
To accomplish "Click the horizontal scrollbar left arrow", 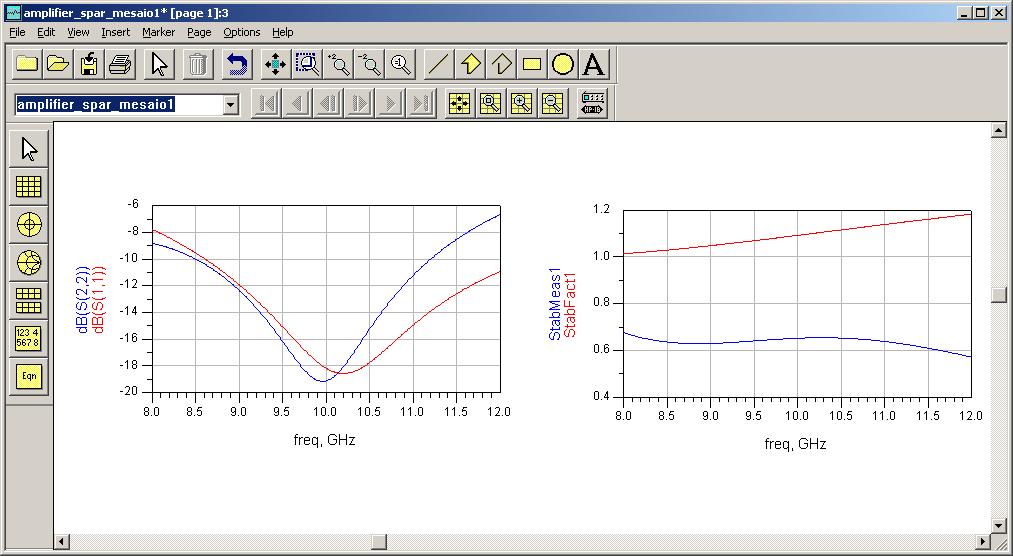I will point(62,541).
